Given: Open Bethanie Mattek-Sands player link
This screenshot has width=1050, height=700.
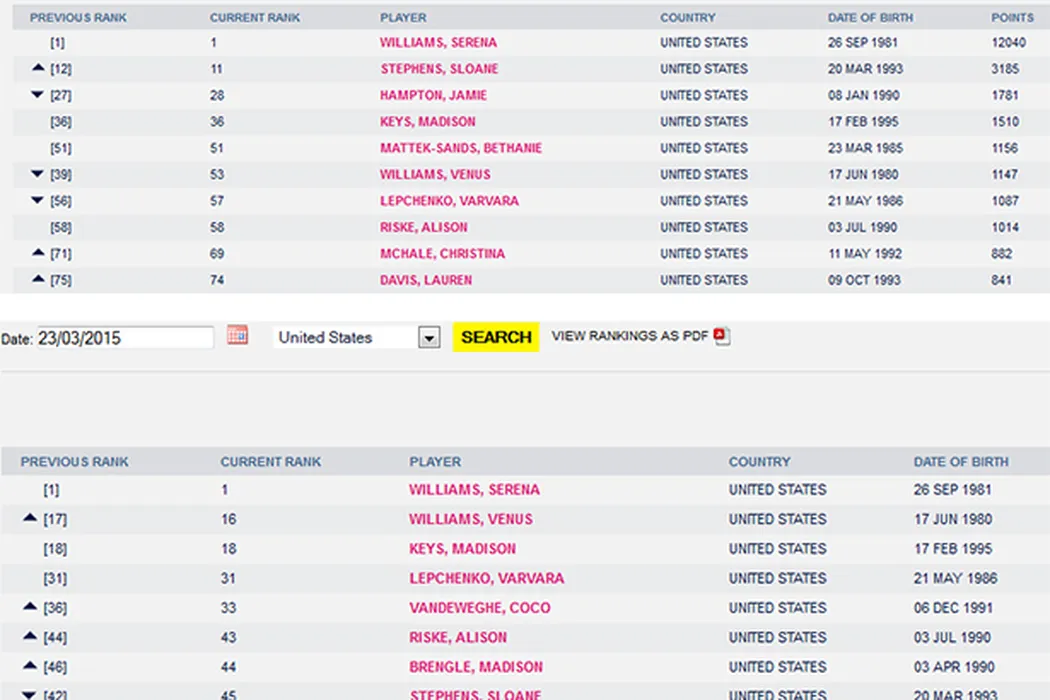Looking at the screenshot, I should [460, 148].
